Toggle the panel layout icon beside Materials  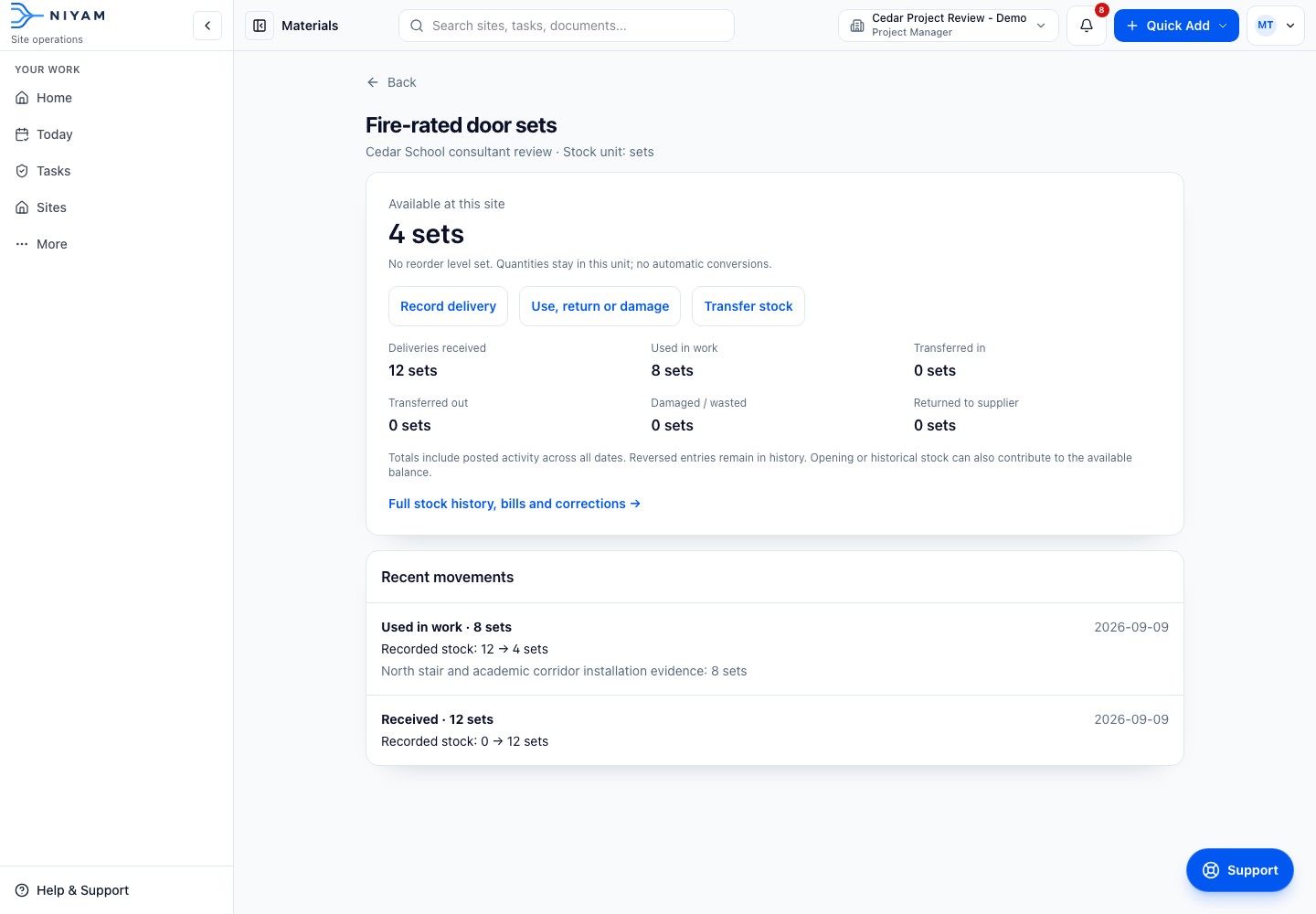[x=260, y=26]
